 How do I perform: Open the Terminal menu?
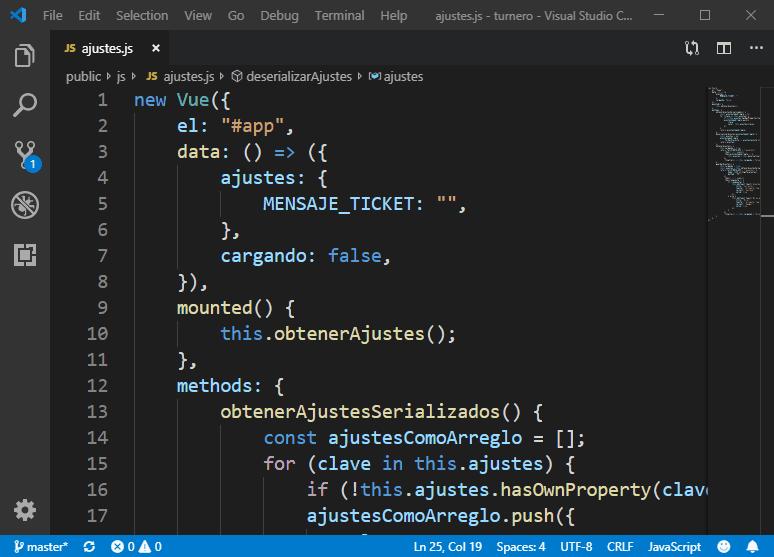pyautogui.click(x=339, y=15)
